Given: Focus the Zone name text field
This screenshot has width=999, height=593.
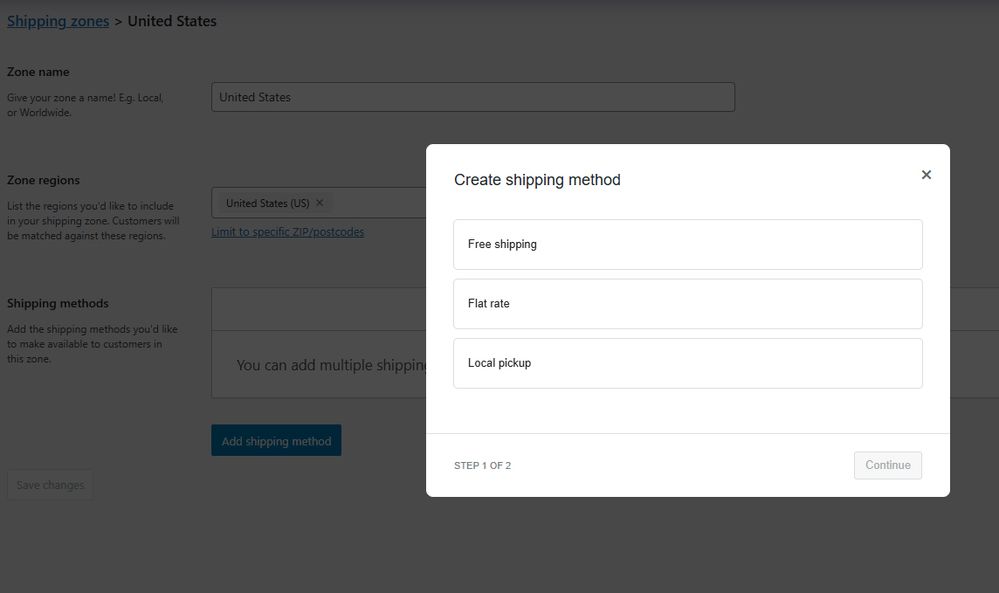Looking at the screenshot, I should (472, 97).
